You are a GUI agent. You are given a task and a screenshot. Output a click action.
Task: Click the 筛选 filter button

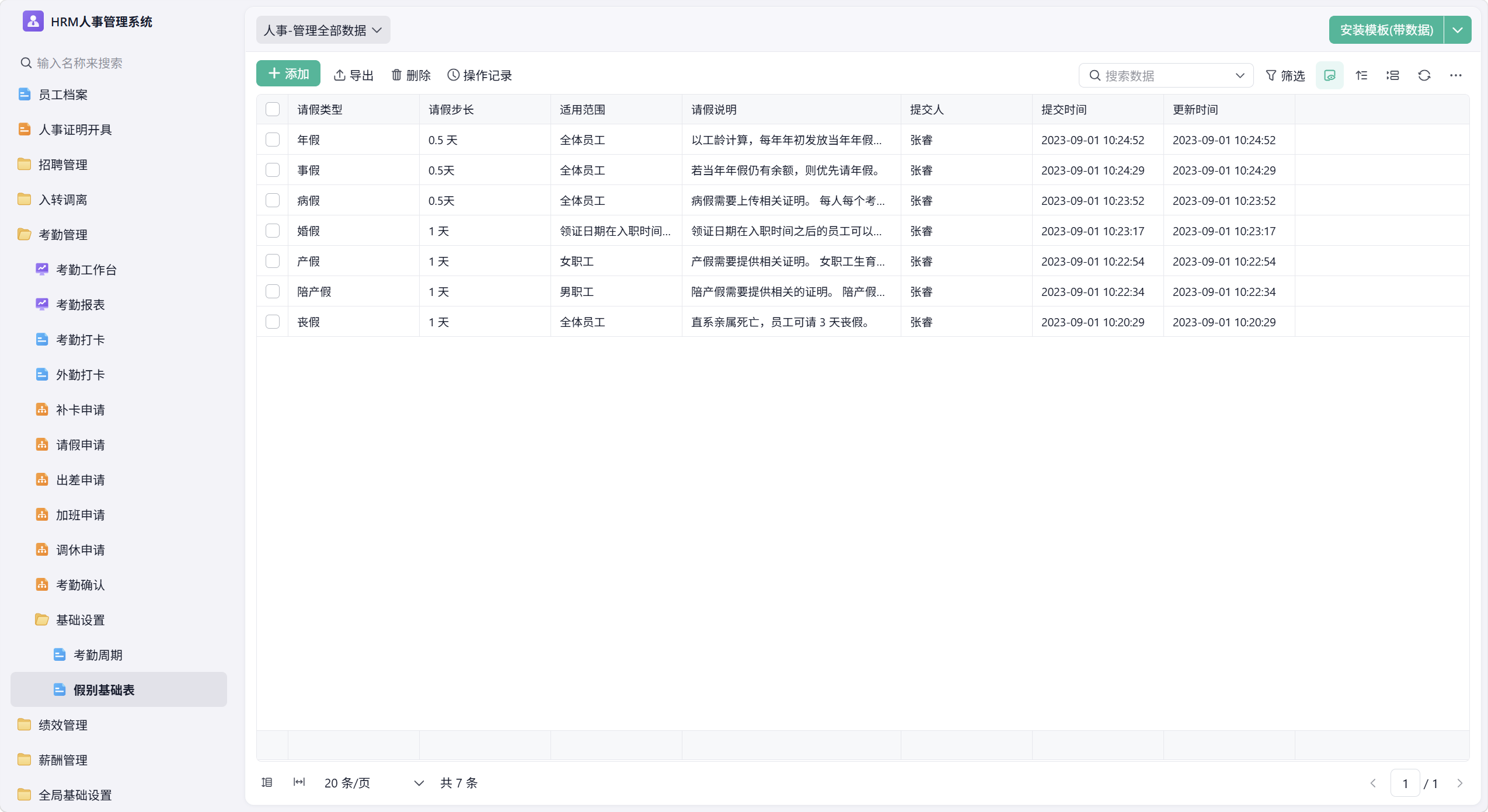(x=1285, y=76)
